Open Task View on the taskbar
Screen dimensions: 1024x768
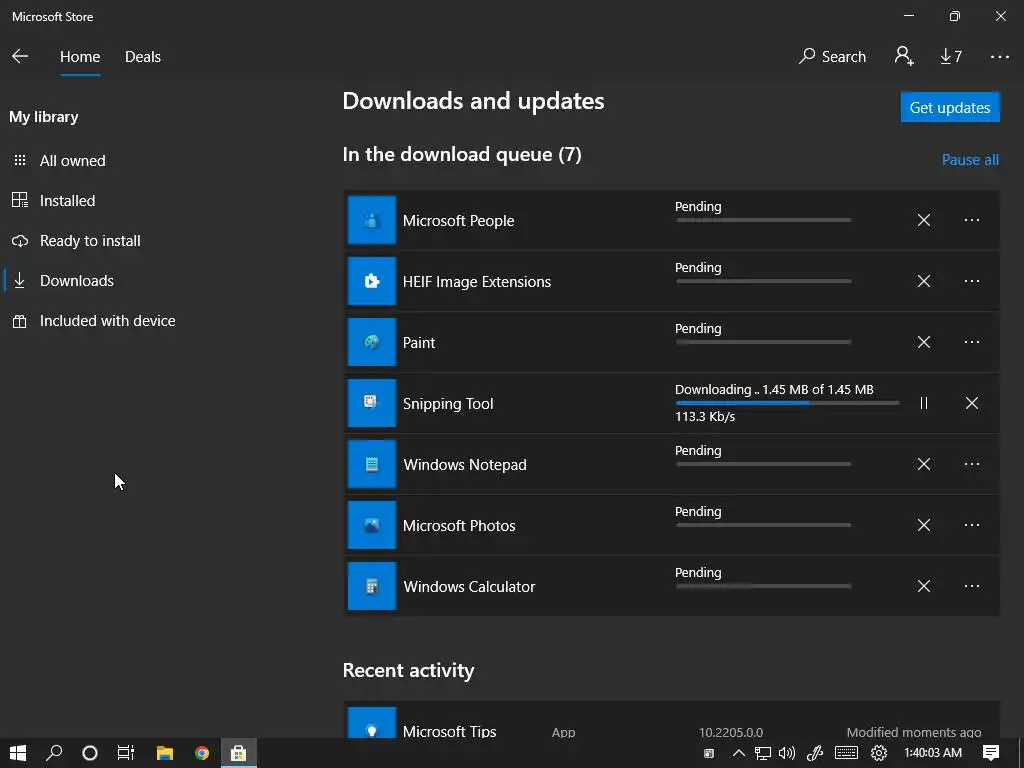[x=126, y=753]
